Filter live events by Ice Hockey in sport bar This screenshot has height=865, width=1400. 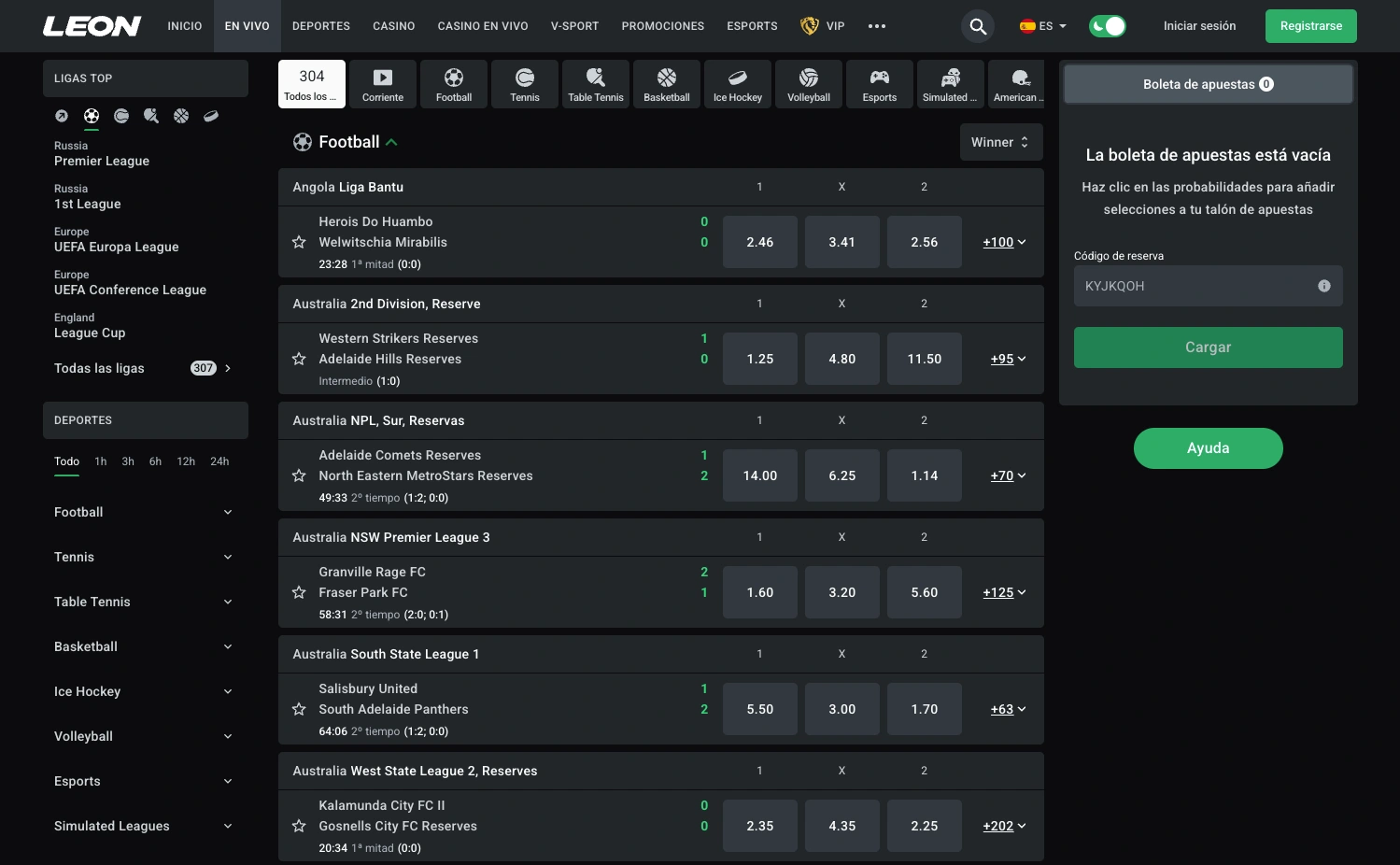[738, 84]
